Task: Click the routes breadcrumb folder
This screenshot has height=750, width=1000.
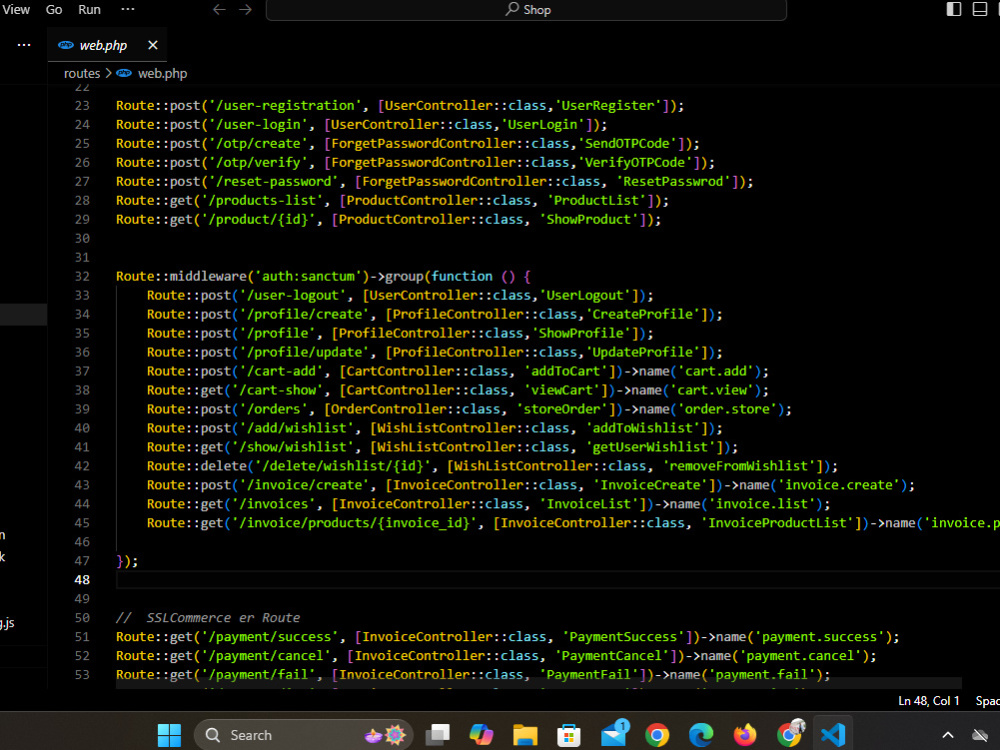Action: point(82,73)
